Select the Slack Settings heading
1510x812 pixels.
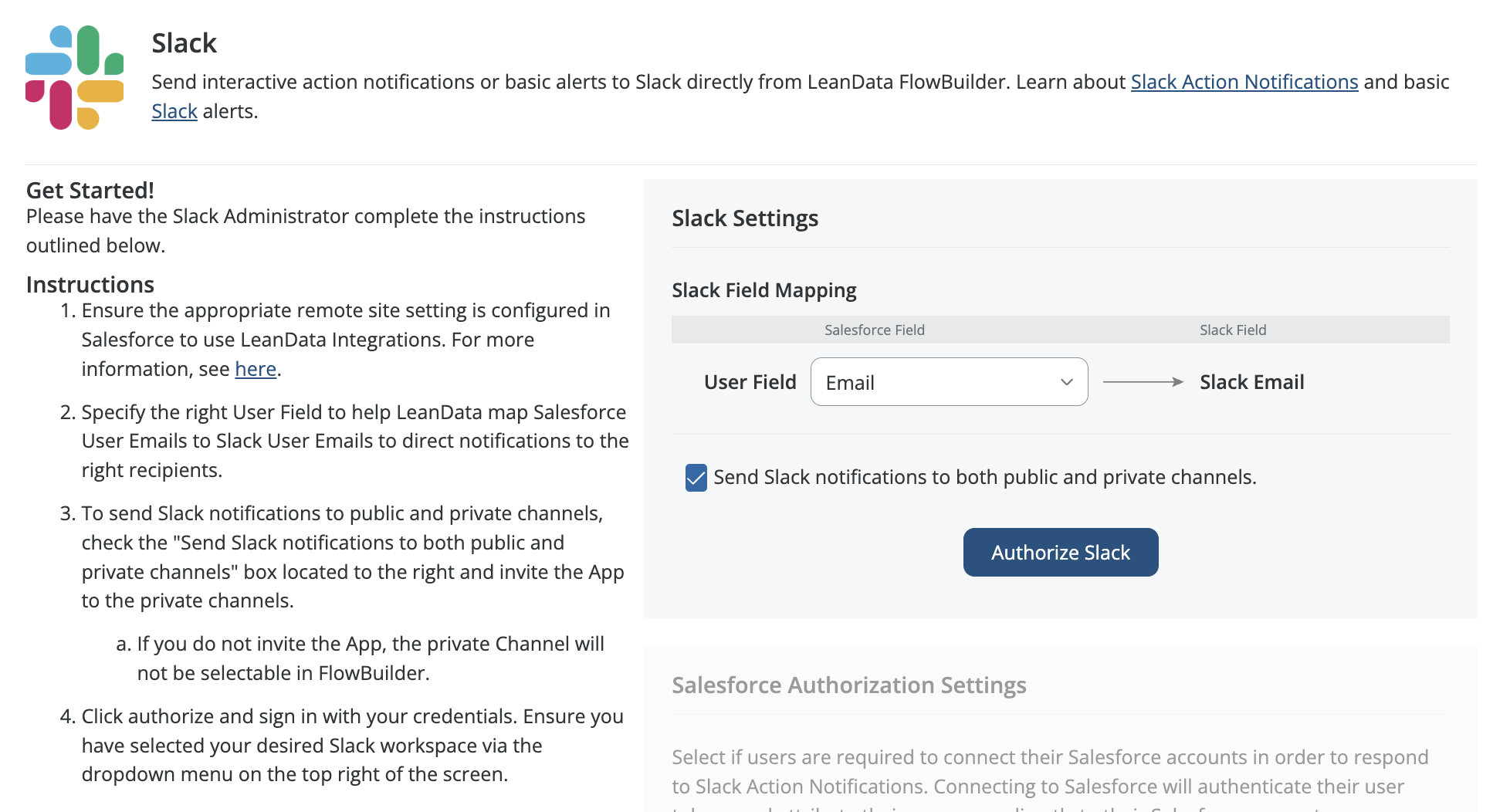[745, 218]
